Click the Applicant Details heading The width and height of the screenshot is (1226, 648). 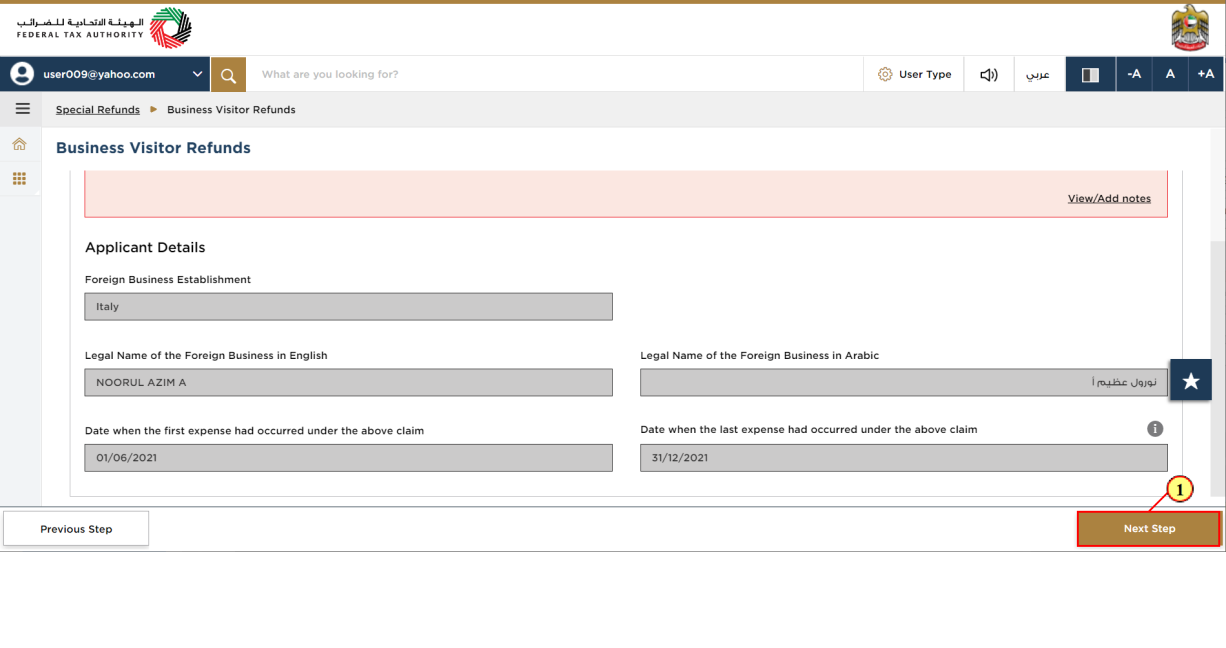145,247
